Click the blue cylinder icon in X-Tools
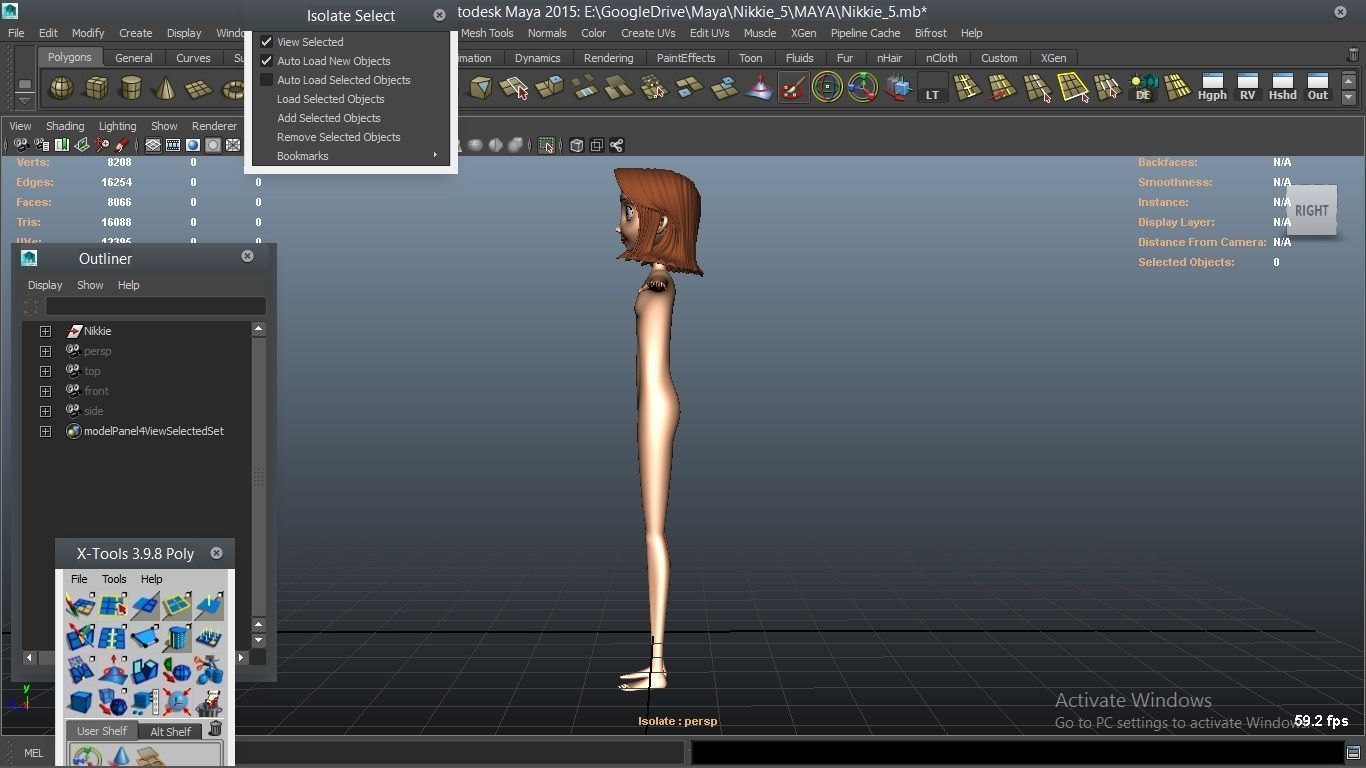This screenshot has height=768, width=1366. pyautogui.click(x=177, y=637)
